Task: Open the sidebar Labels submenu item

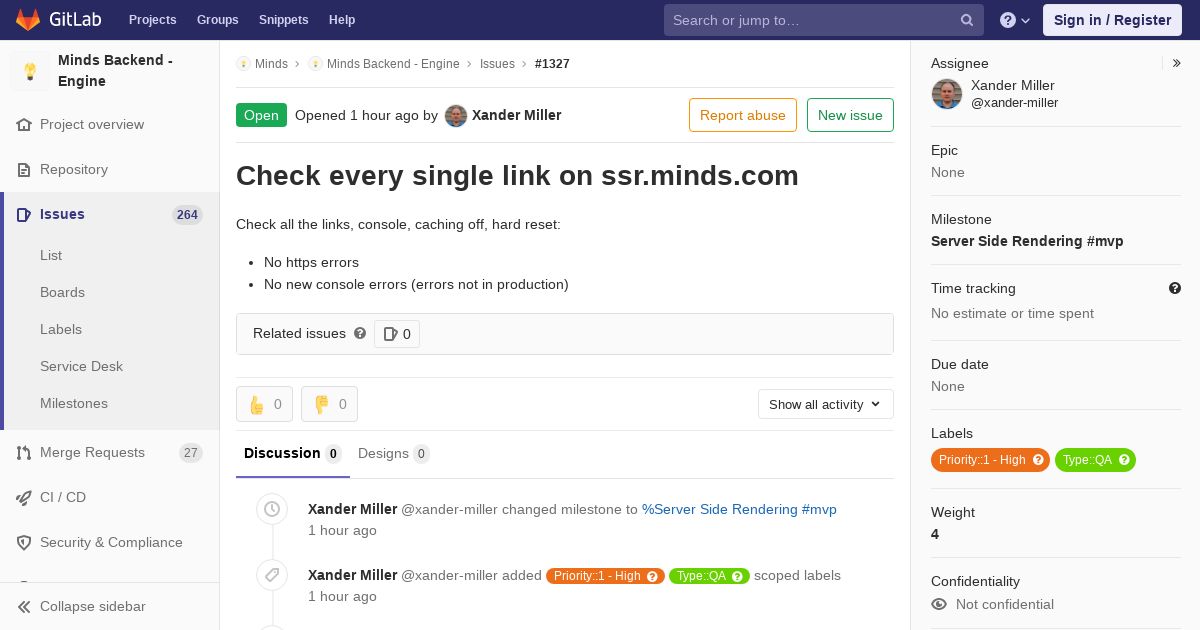Action: [61, 330]
